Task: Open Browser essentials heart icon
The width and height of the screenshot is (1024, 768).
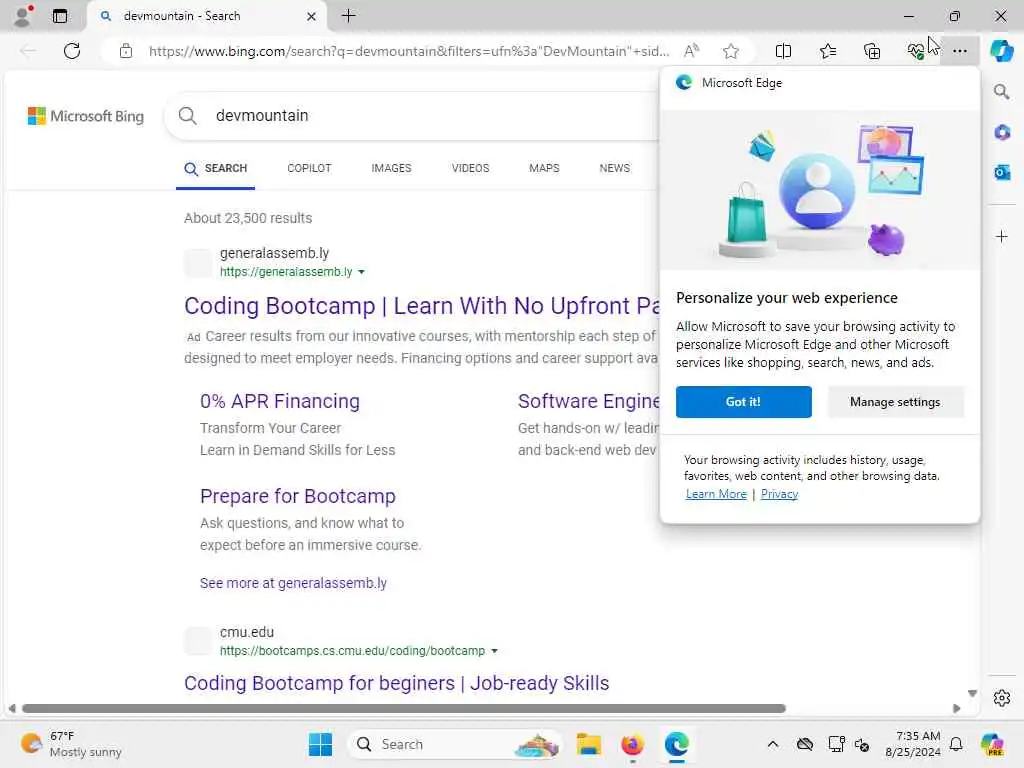Action: 916,51
